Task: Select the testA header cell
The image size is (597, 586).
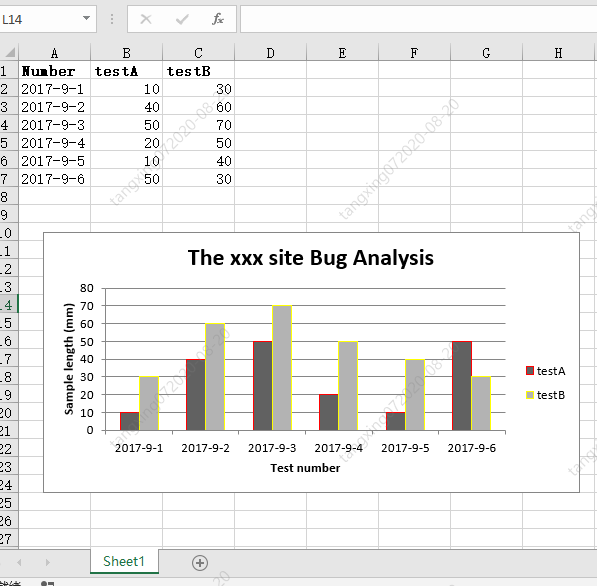Action: pyautogui.click(x=126, y=71)
